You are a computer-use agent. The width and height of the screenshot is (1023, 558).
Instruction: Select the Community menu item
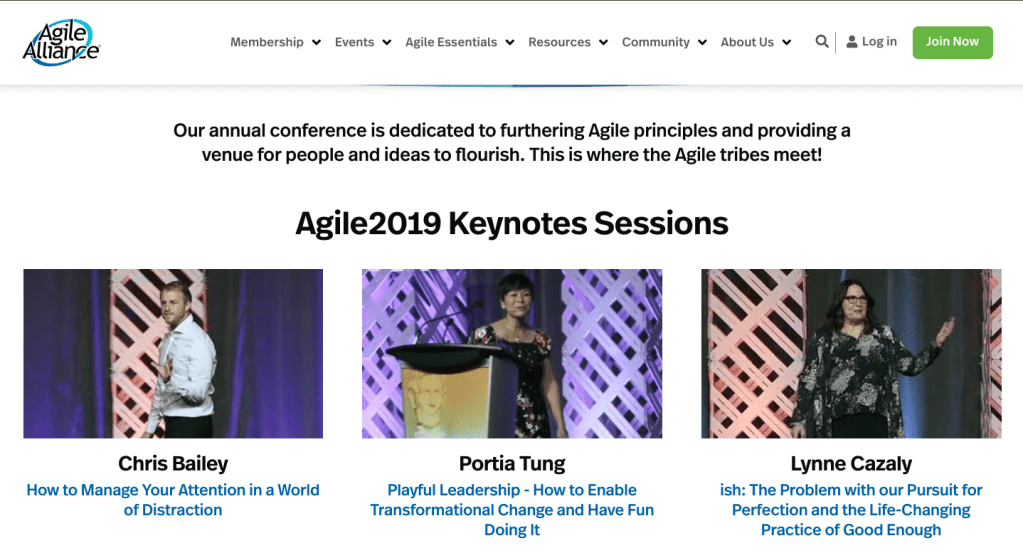tap(655, 42)
